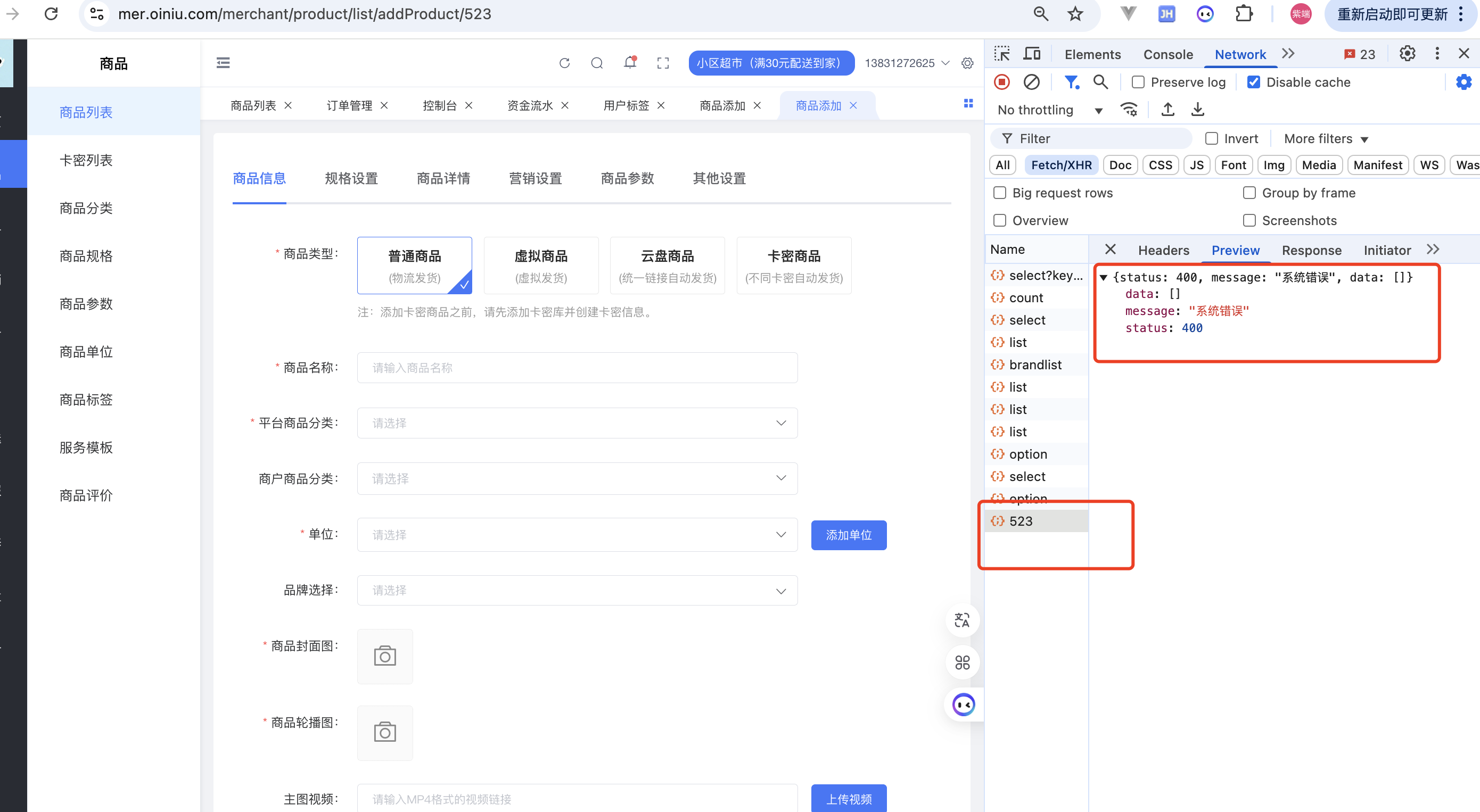The width and height of the screenshot is (1480, 812).
Task: Click the 小区超市 store button
Action: pyautogui.click(x=771, y=63)
